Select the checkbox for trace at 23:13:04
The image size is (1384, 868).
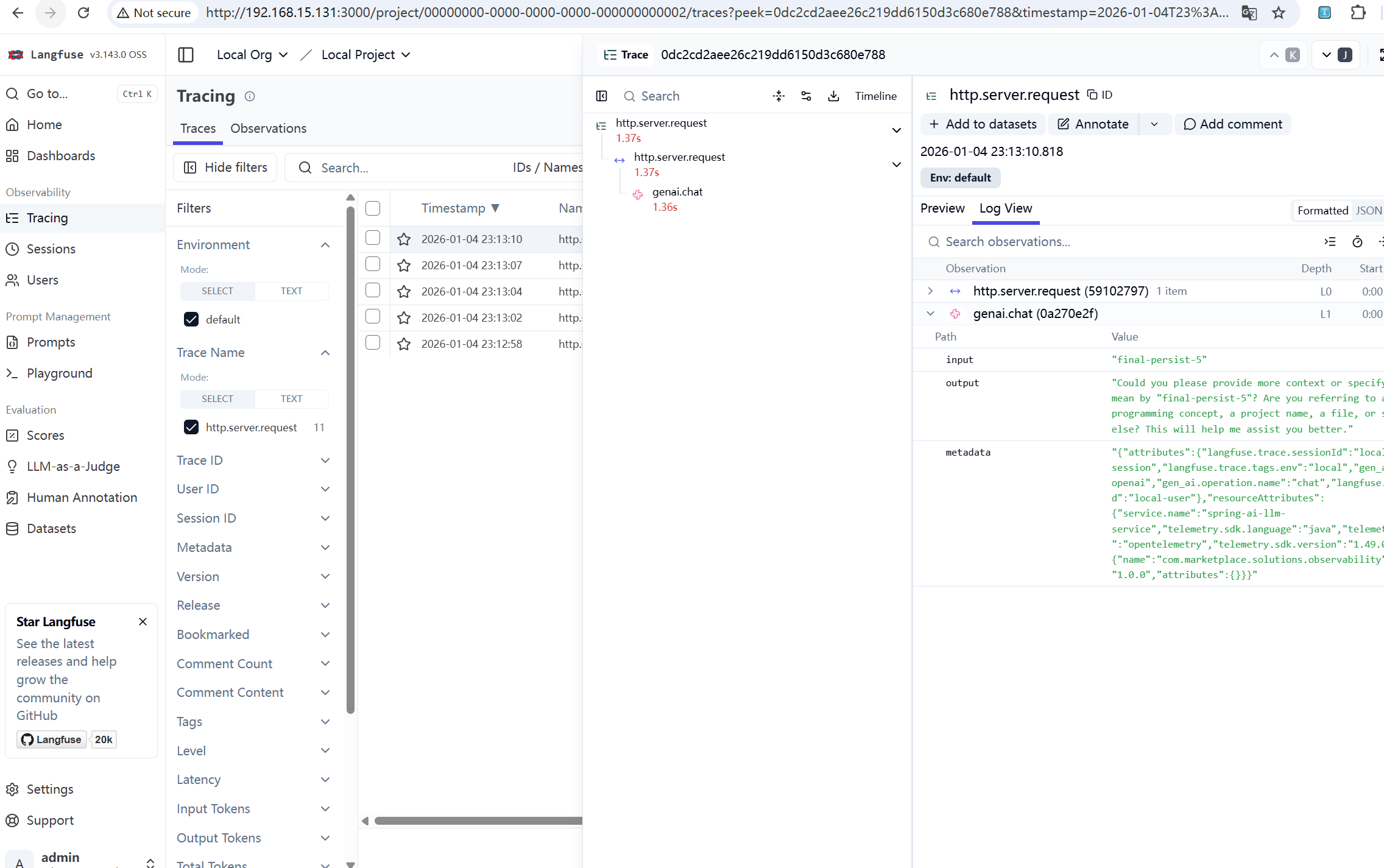[x=373, y=291]
